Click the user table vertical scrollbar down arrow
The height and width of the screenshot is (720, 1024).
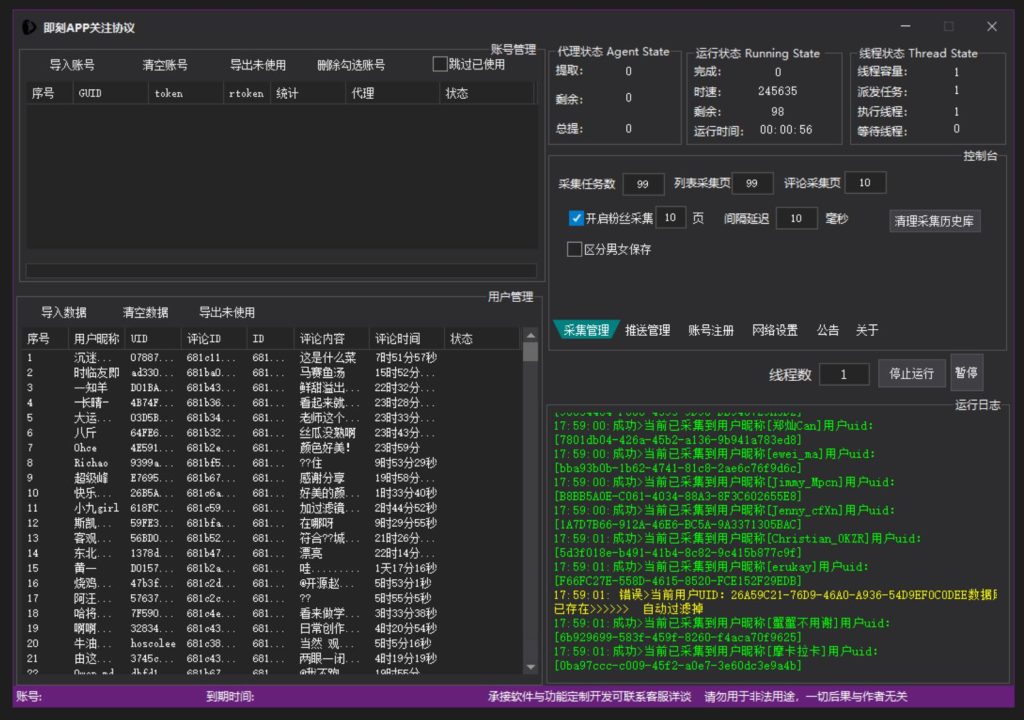point(531,667)
